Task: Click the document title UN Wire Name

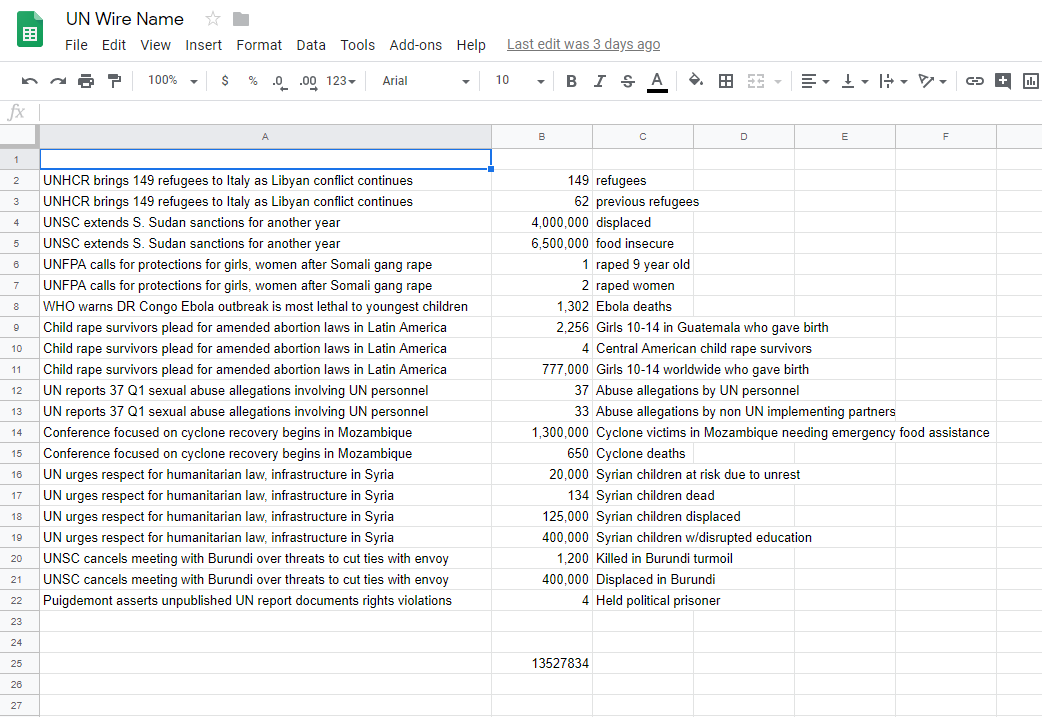Action: point(125,19)
